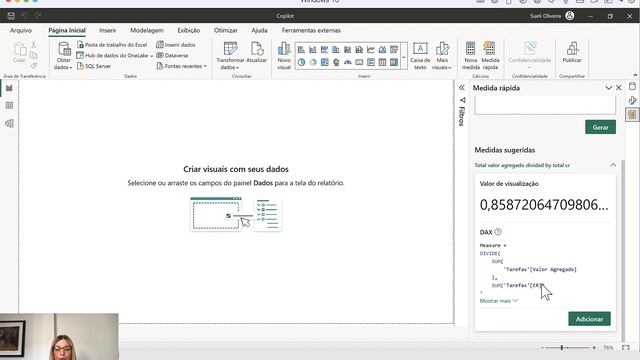Click the Cut scissors icon
Screen dimensions: 640x360
33,45
